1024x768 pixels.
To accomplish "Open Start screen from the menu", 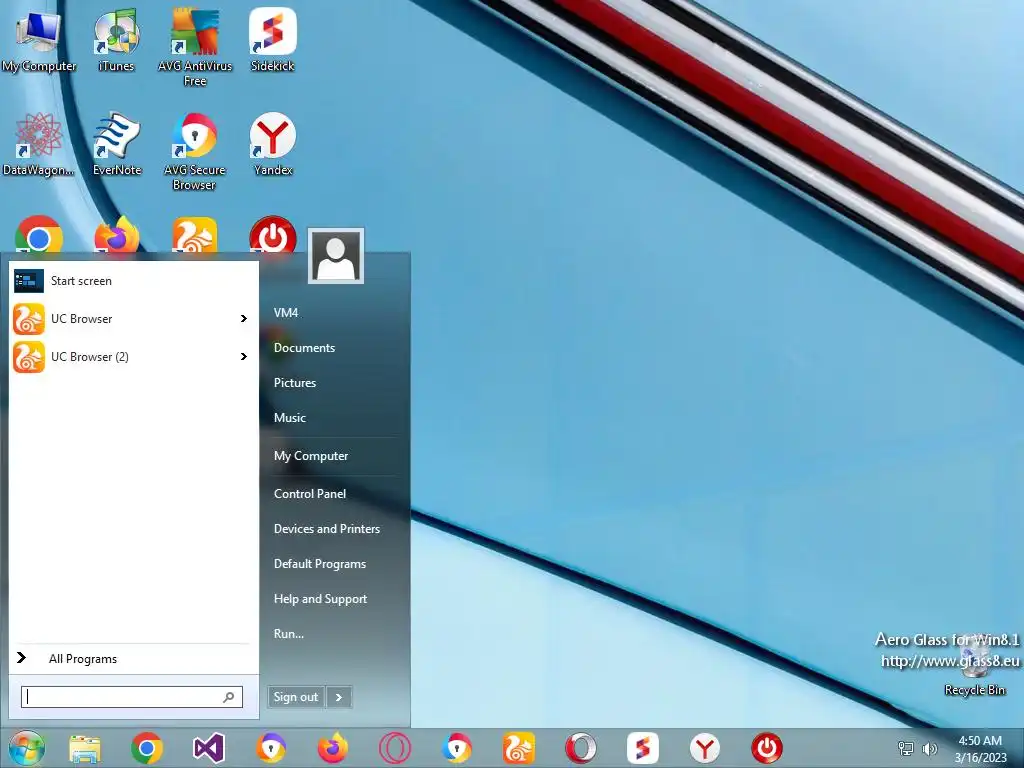I will [133, 281].
